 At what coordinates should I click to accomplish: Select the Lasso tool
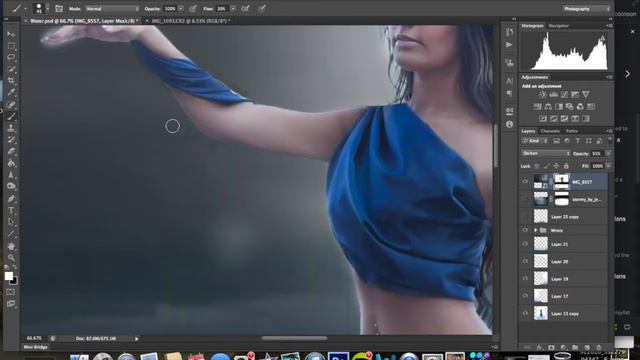[11, 57]
